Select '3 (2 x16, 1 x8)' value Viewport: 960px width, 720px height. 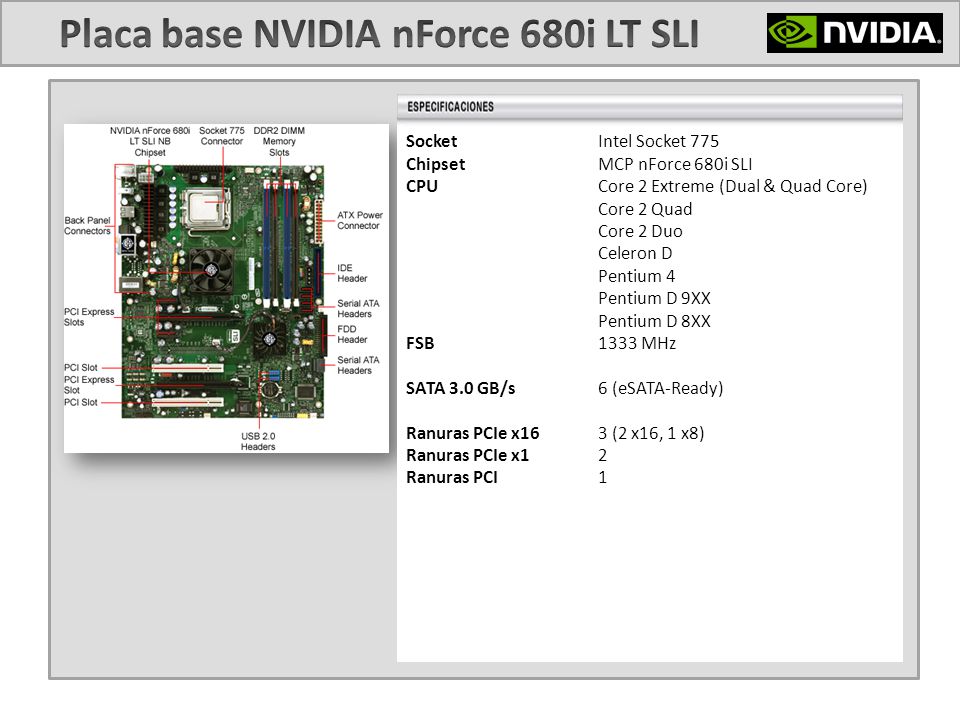pyautogui.click(x=651, y=433)
